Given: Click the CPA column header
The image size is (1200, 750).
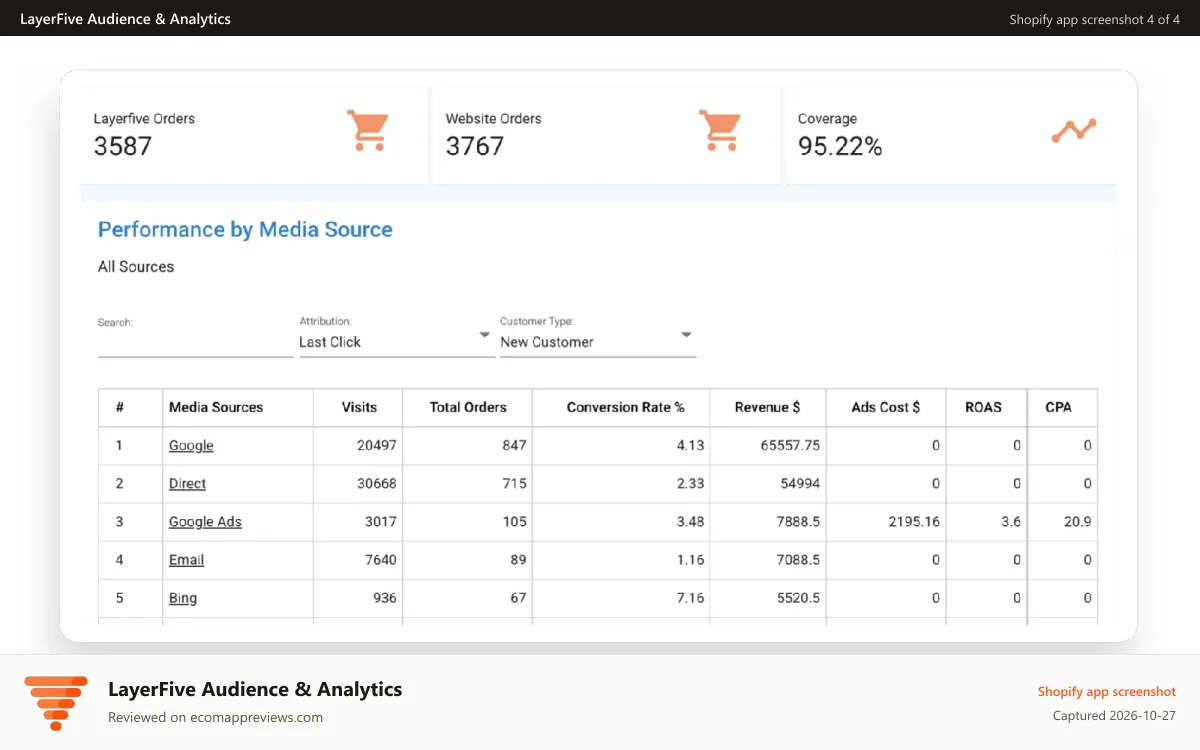Looking at the screenshot, I should [1062, 408].
